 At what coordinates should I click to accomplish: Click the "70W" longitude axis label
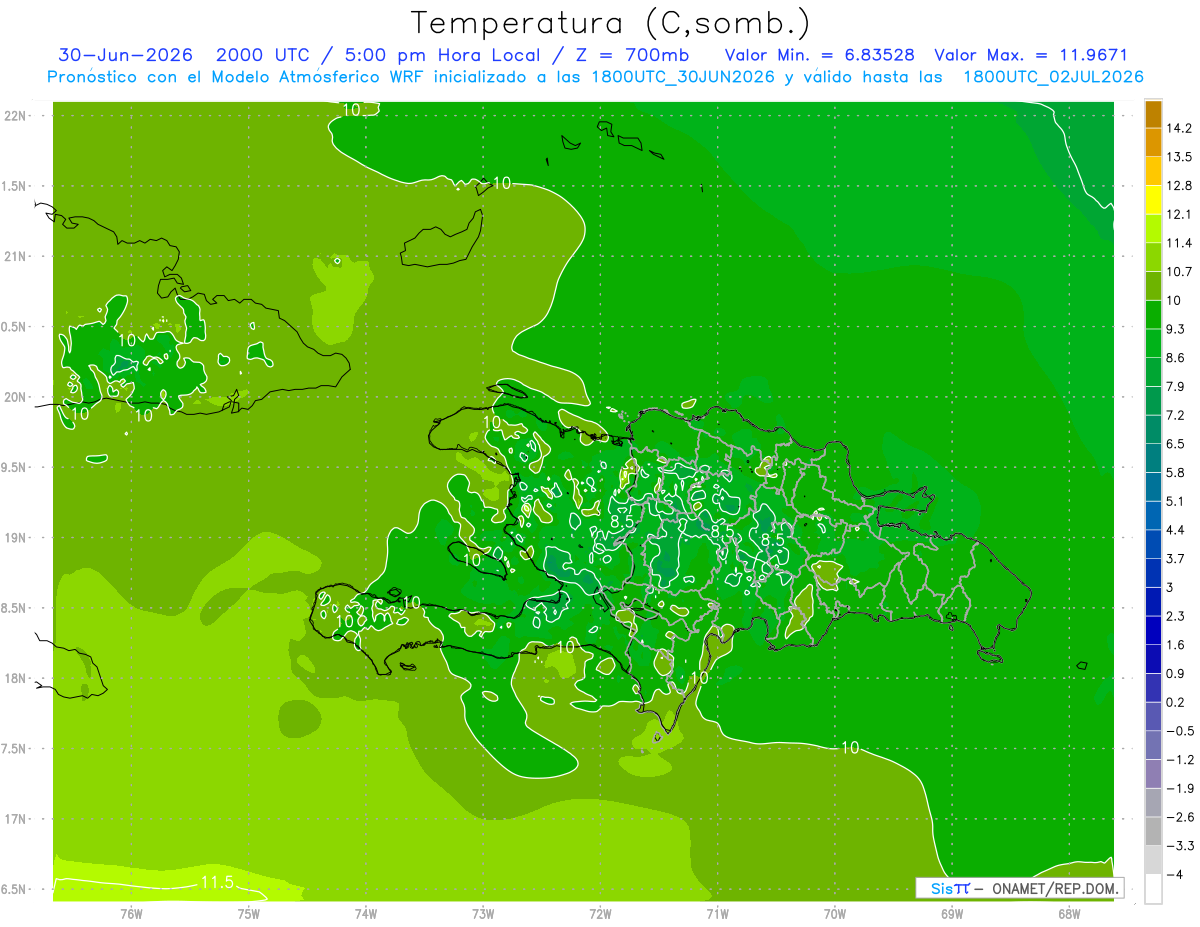pos(835,915)
